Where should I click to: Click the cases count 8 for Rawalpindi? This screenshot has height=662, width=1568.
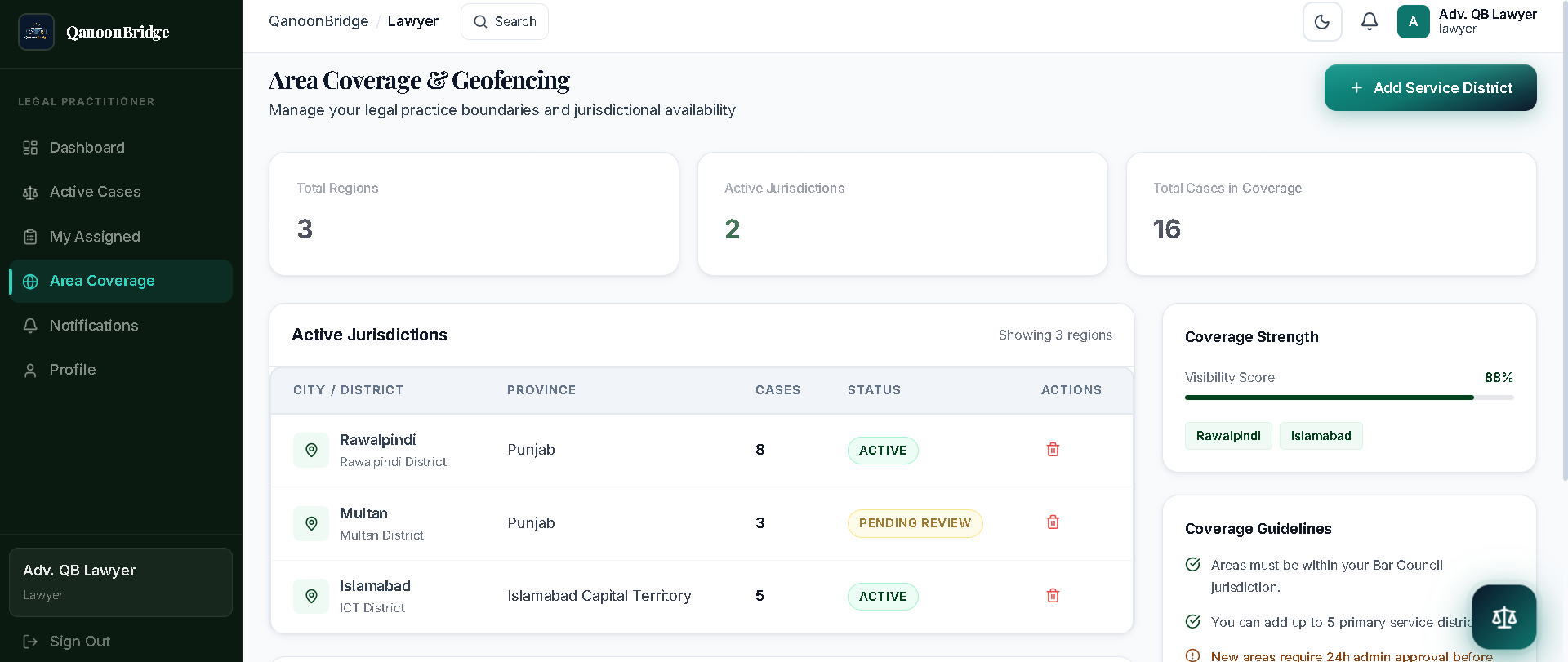click(759, 450)
